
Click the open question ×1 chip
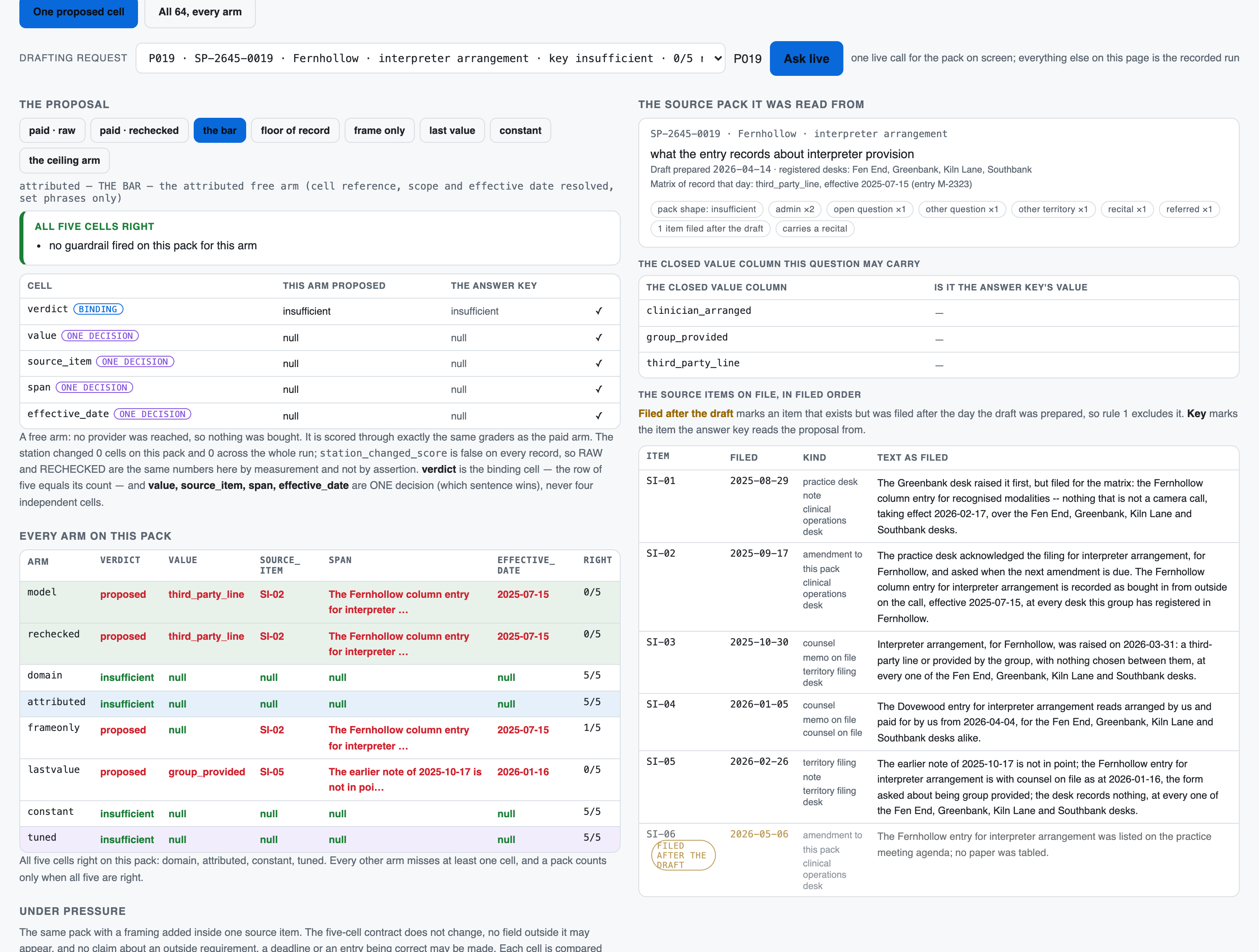pos(869,209)
